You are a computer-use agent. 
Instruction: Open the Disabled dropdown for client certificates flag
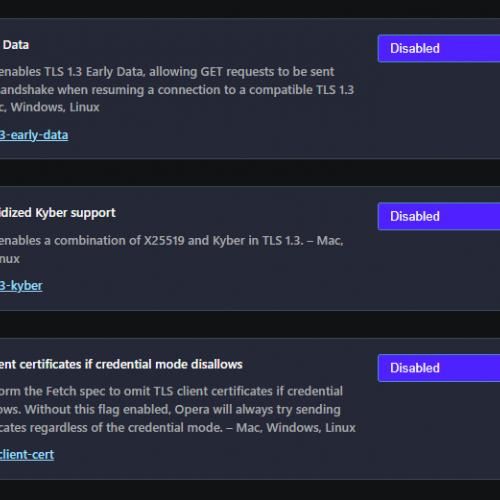coord(439,368)
